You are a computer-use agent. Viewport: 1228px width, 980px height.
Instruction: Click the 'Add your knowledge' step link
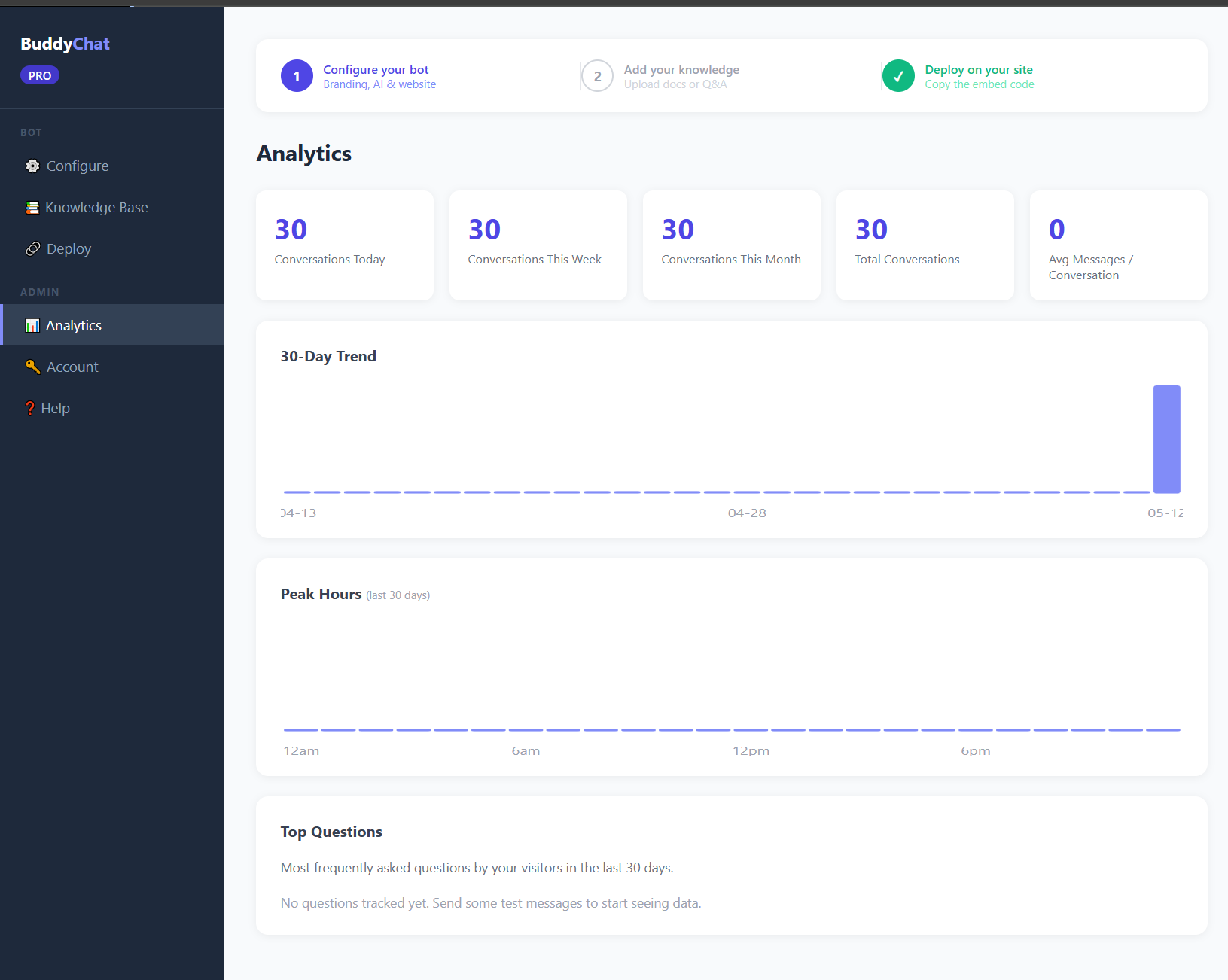681,69
